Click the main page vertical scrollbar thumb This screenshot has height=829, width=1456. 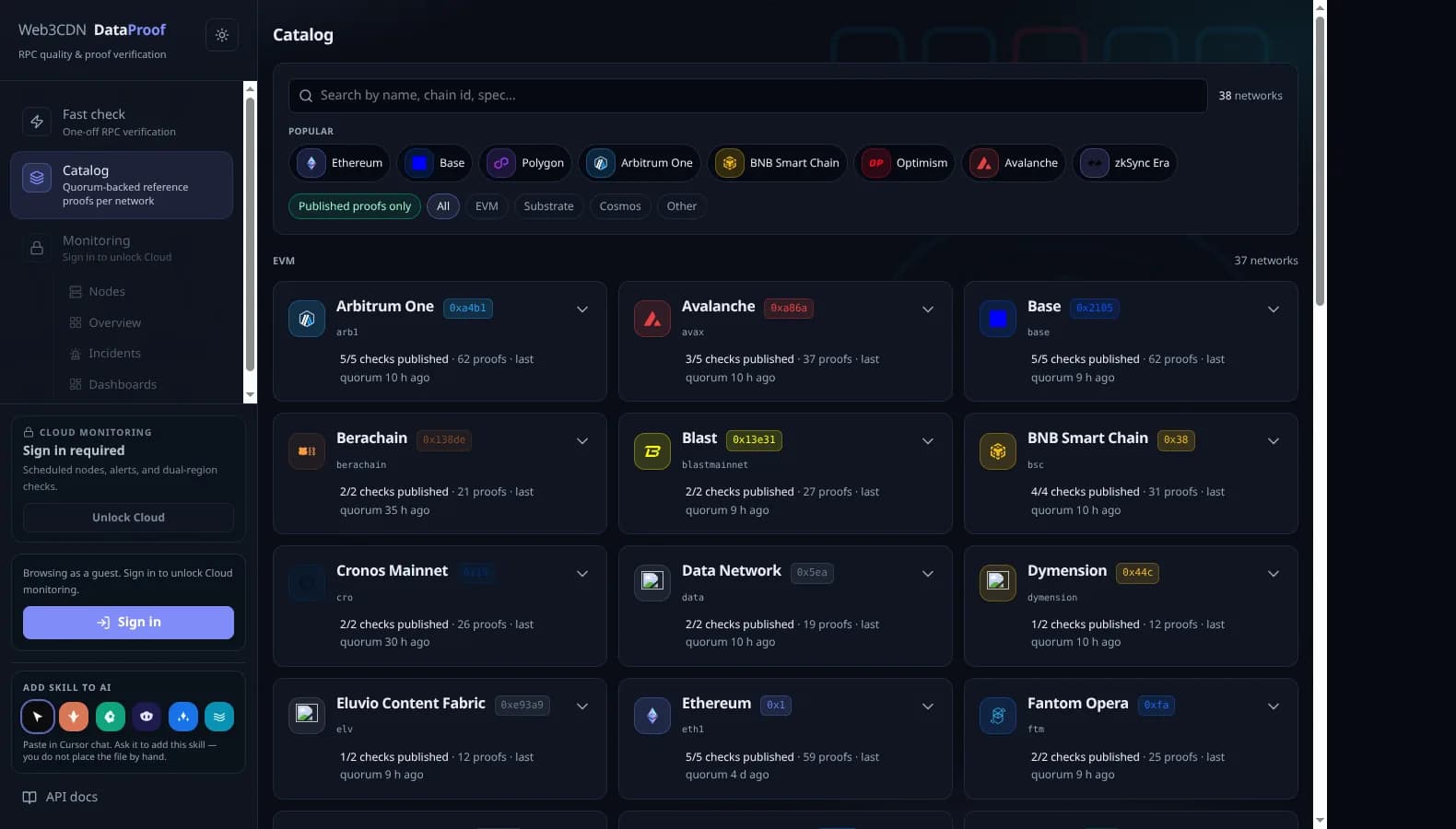pyautogui.click(x=1320, y=161)
